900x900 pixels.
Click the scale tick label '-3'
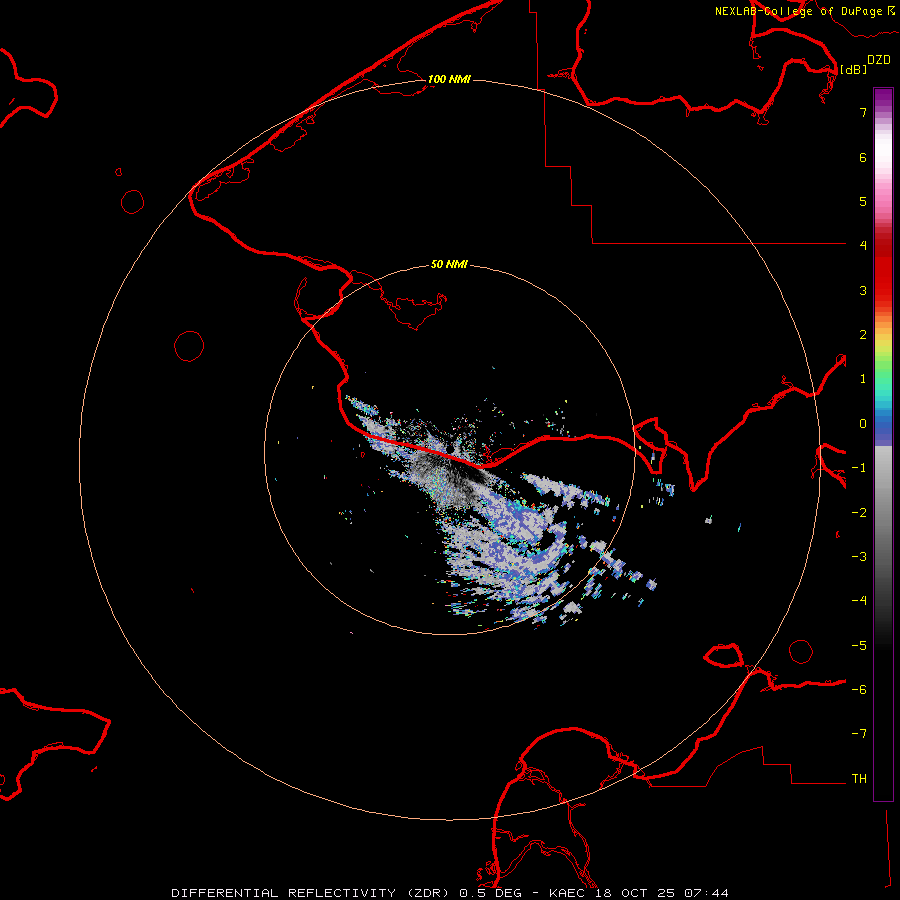[x=859, y=556]
